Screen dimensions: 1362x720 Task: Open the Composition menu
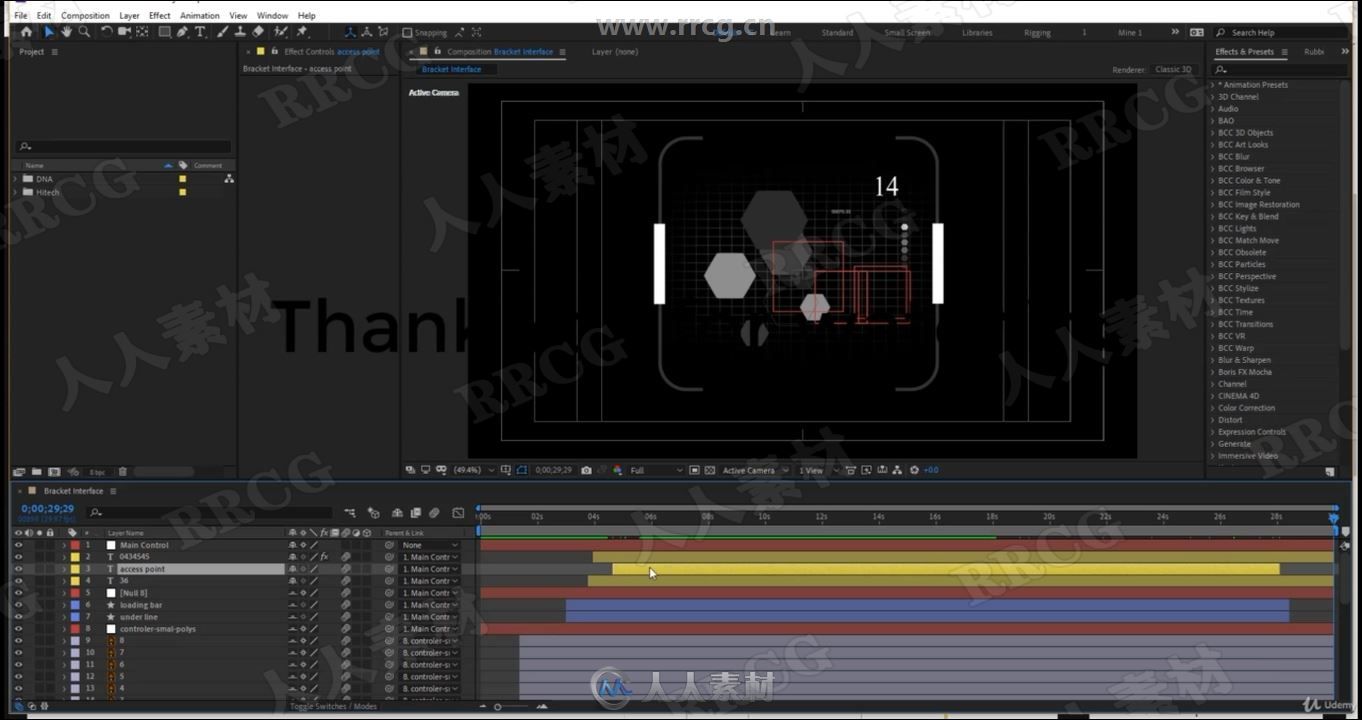tap(85, 16)
